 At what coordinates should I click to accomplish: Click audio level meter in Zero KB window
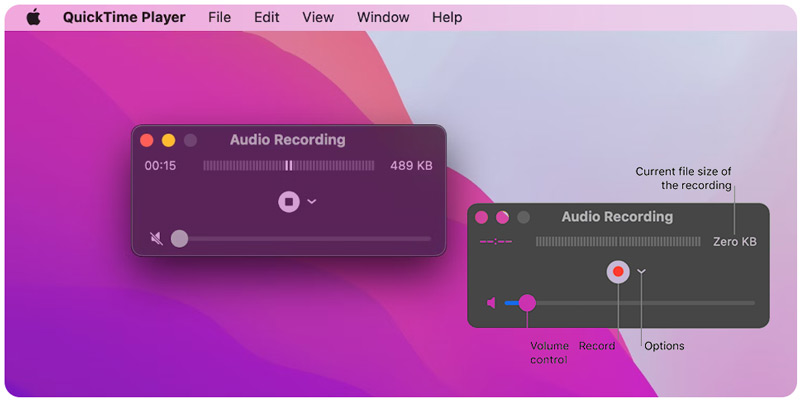(x=618, y=241)
